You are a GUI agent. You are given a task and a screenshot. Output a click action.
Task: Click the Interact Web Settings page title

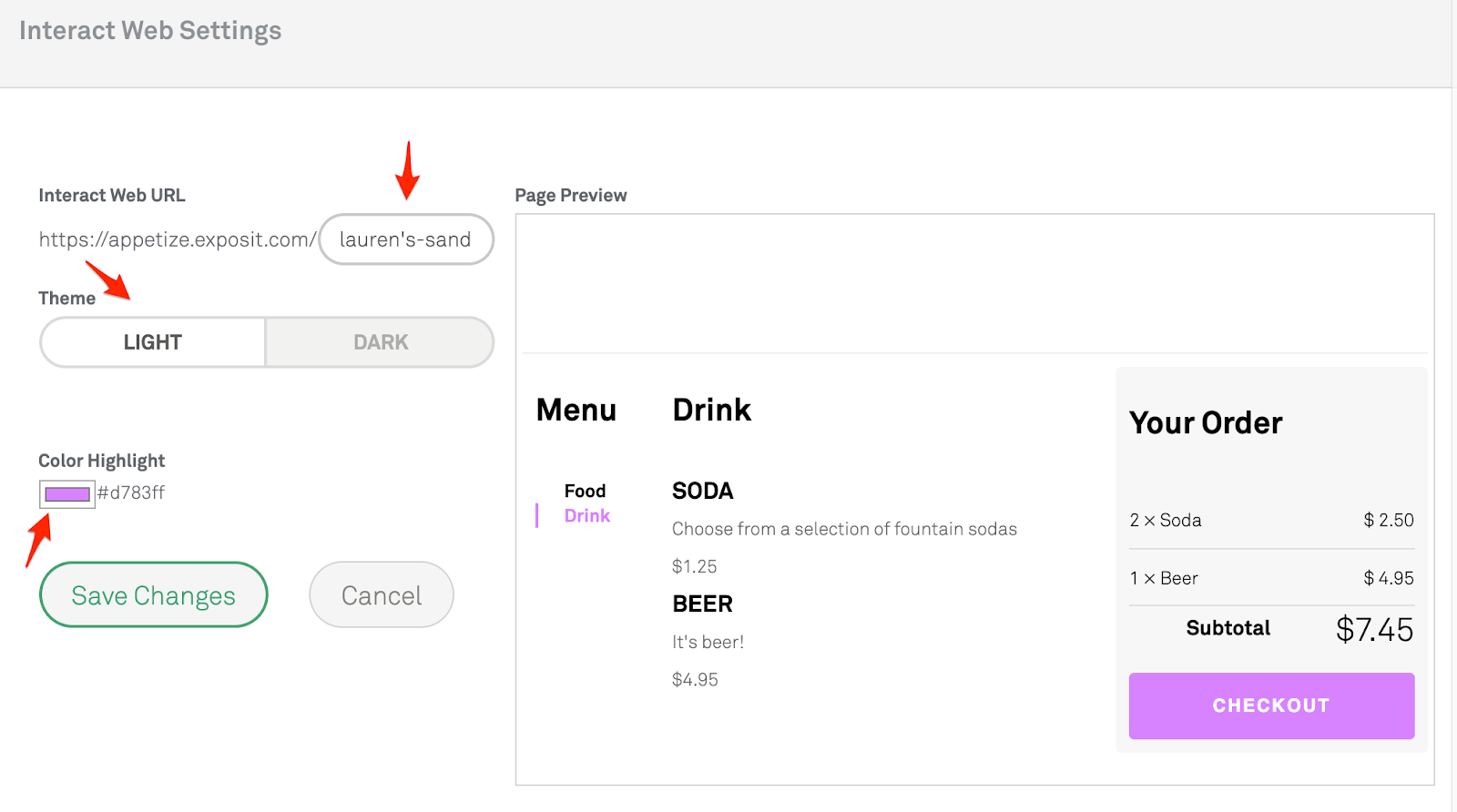[150, 30]
